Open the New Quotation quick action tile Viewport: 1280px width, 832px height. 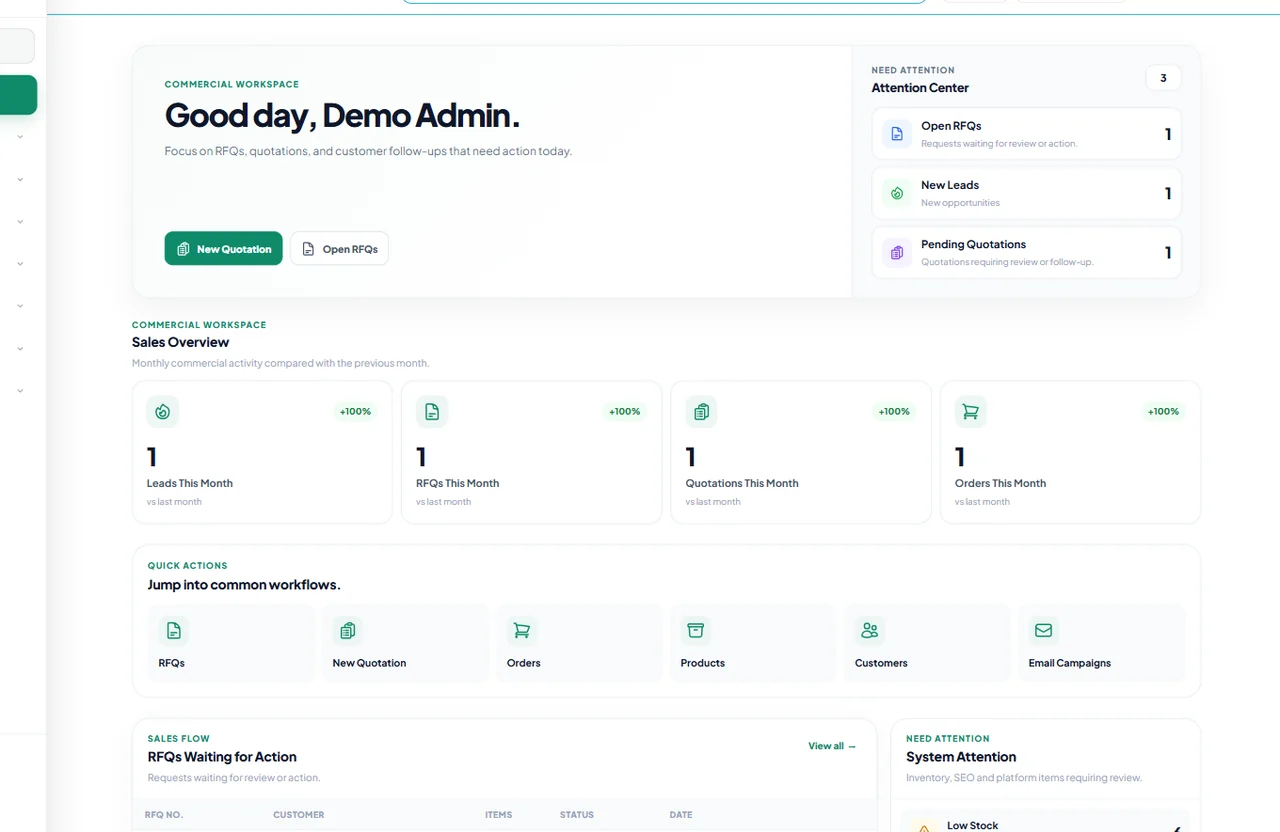[405, 643]
